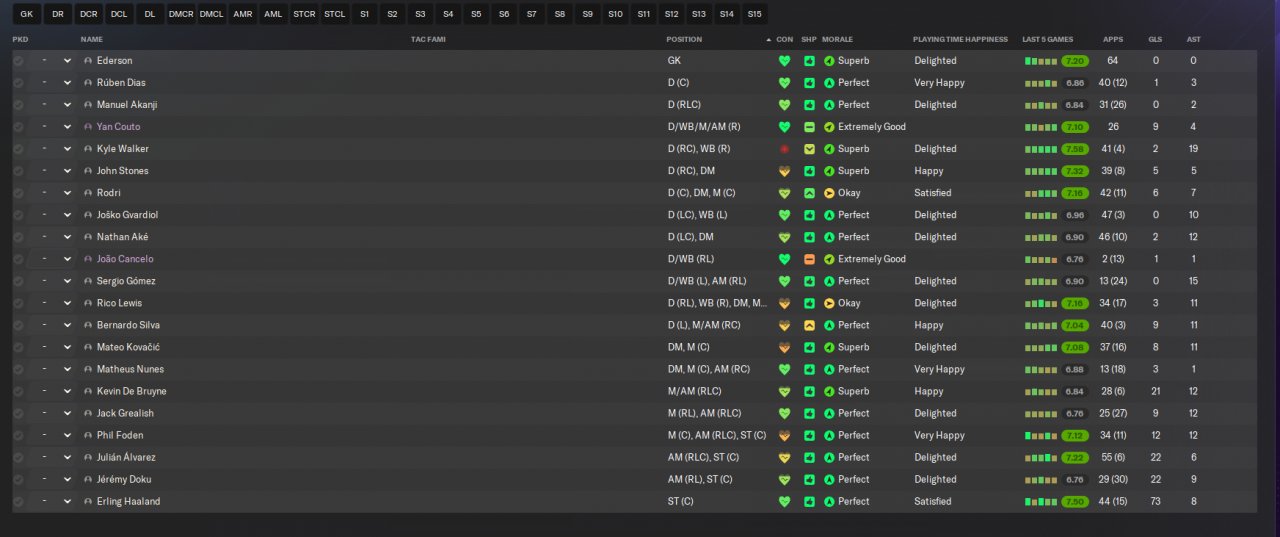Click Jérémy Doku's sharpness icon
Screen dimensions: 1280x537
[809, 479]
